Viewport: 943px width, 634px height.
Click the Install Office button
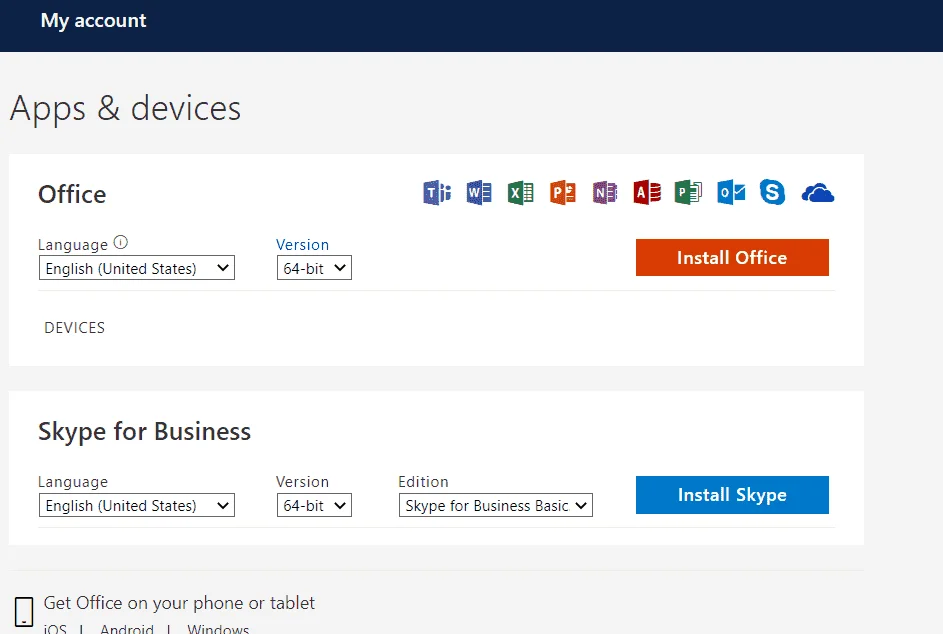(x=732, y=257)
